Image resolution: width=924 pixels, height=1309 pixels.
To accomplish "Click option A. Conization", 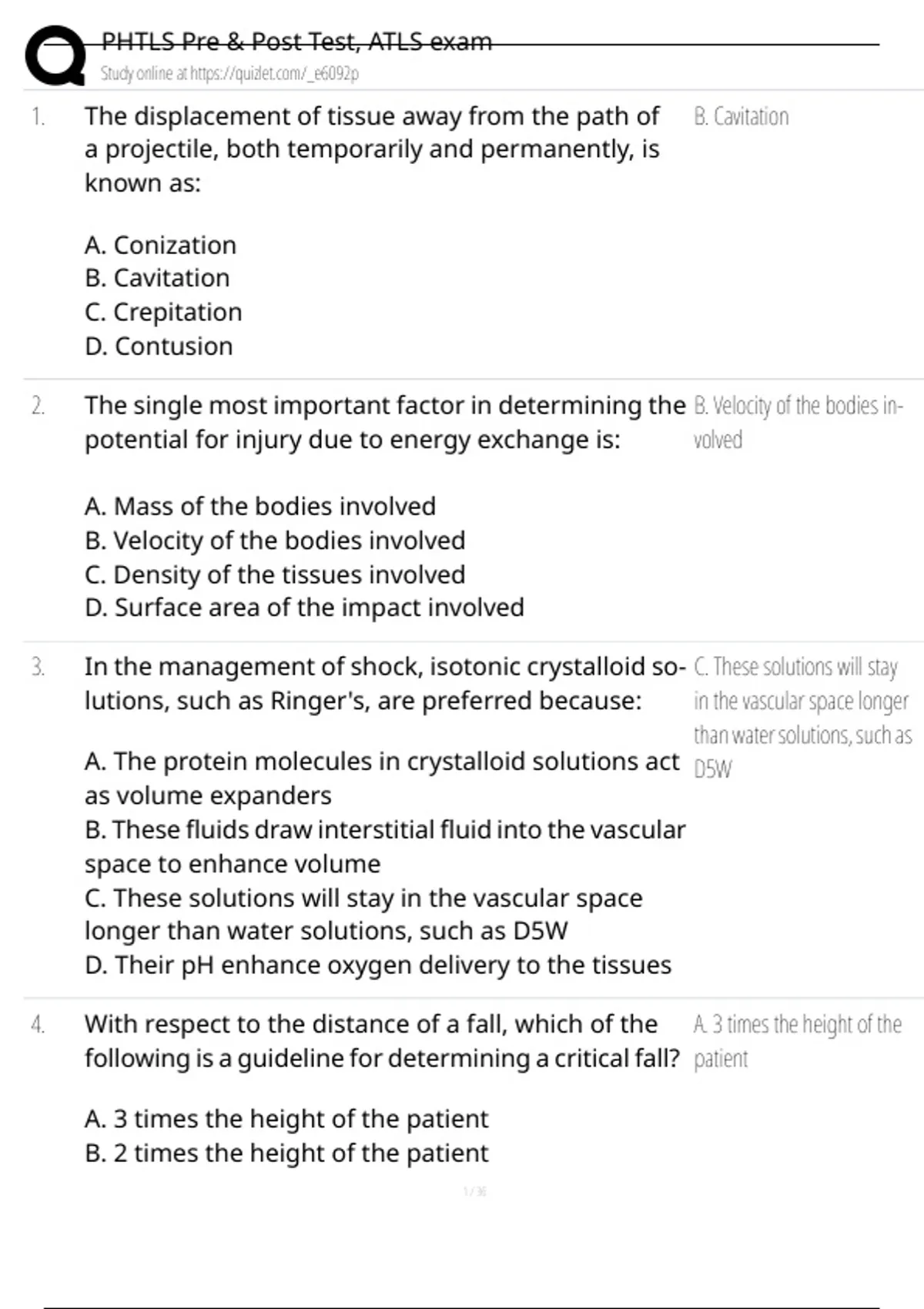I will click(160, 245).
